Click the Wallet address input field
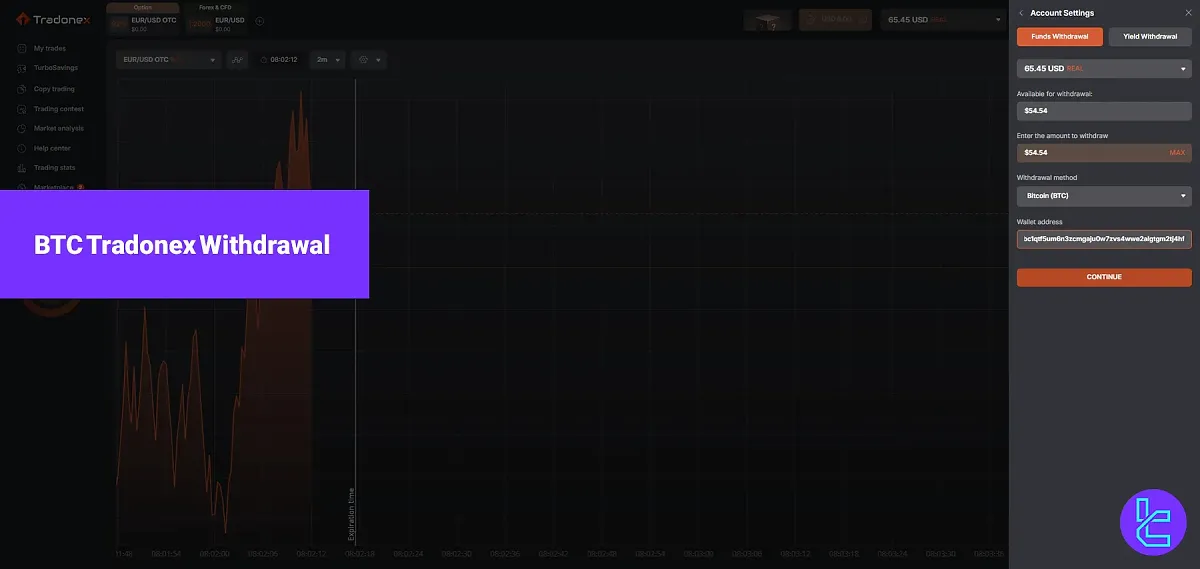Viewport: 1200px width, 569px height. (1104, 239)
